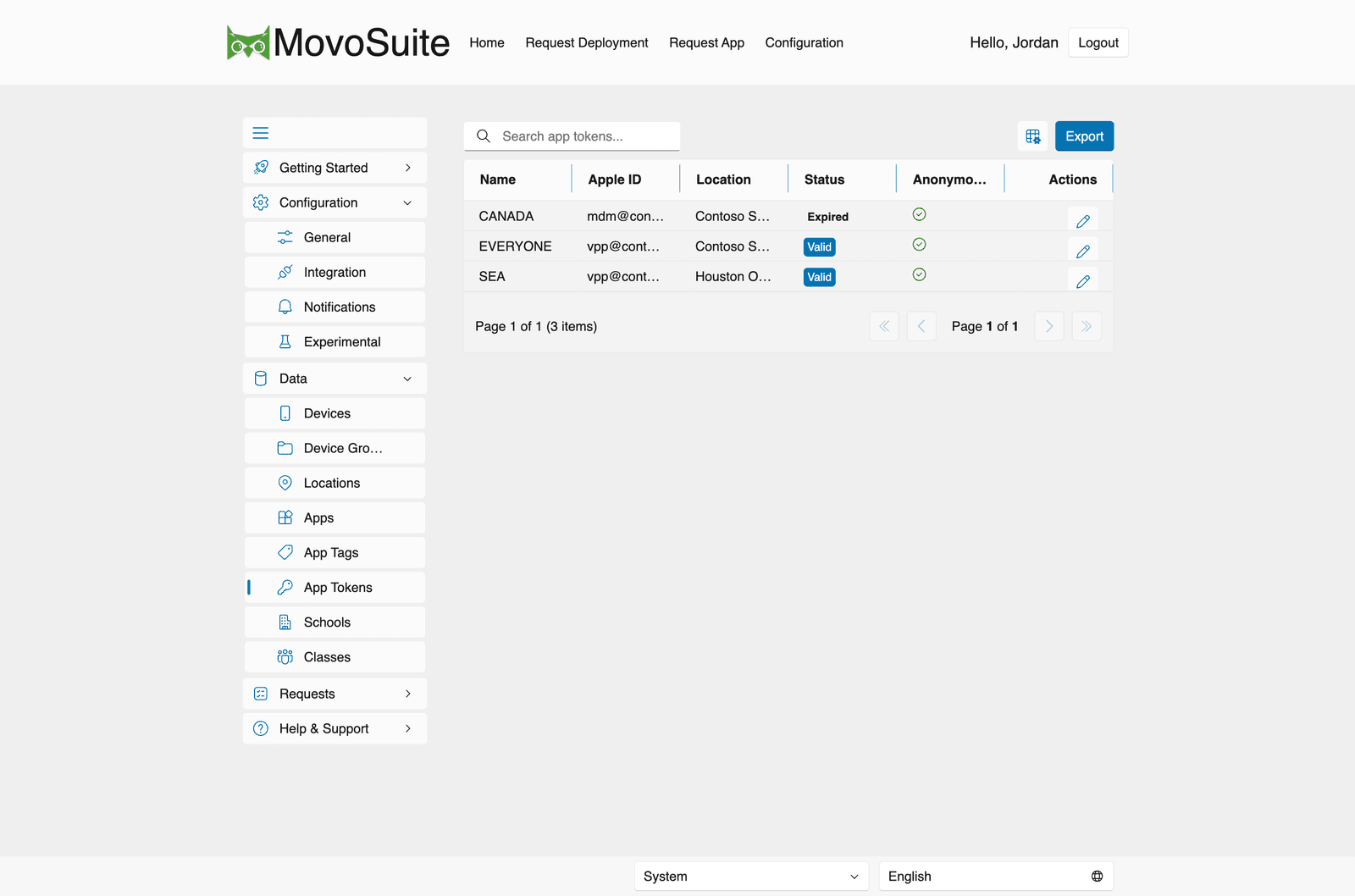Click anonymous checkmark for CANADA row
1355x896 pixels.
[x=919, y=214]
